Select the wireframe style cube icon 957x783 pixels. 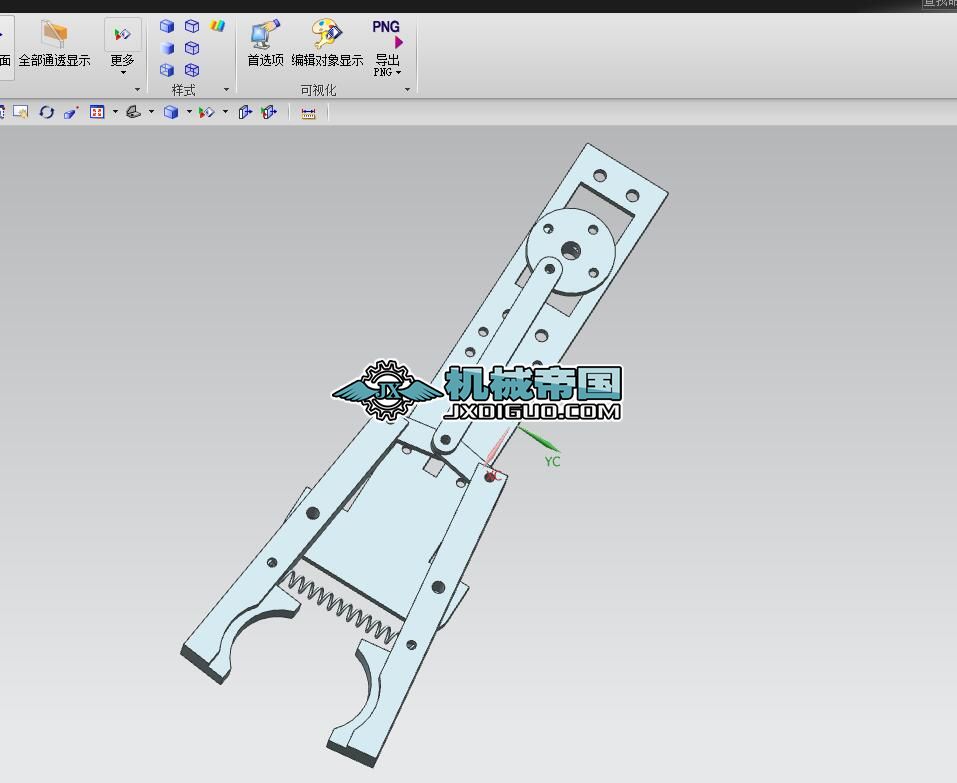(x=192, y=26)
